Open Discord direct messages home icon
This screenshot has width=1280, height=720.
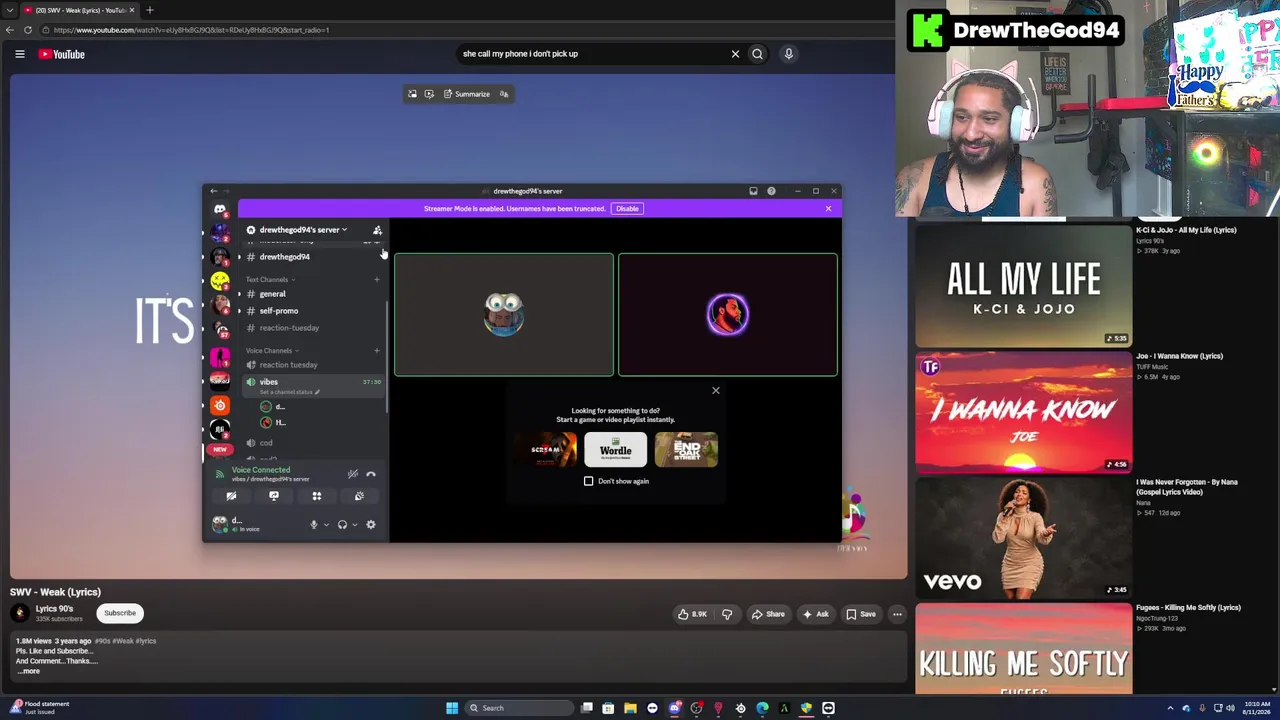point(220,209)
